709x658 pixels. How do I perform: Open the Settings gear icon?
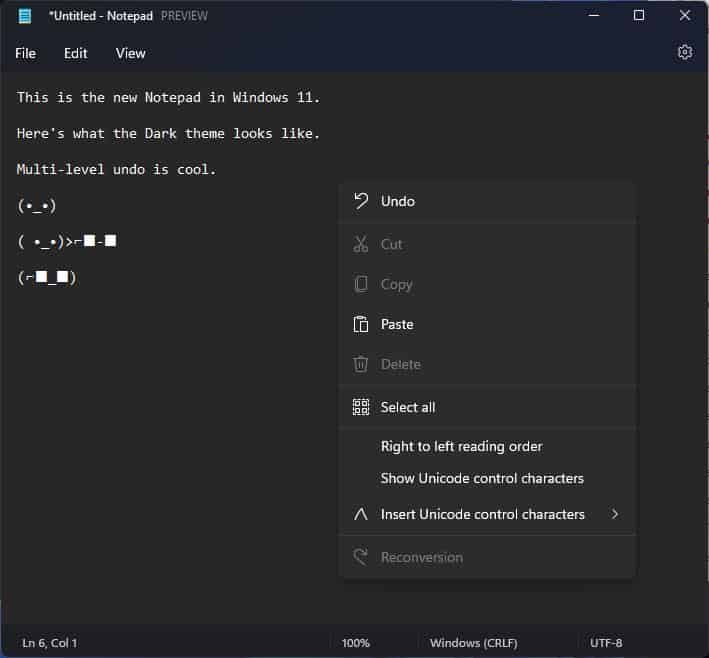685,53
